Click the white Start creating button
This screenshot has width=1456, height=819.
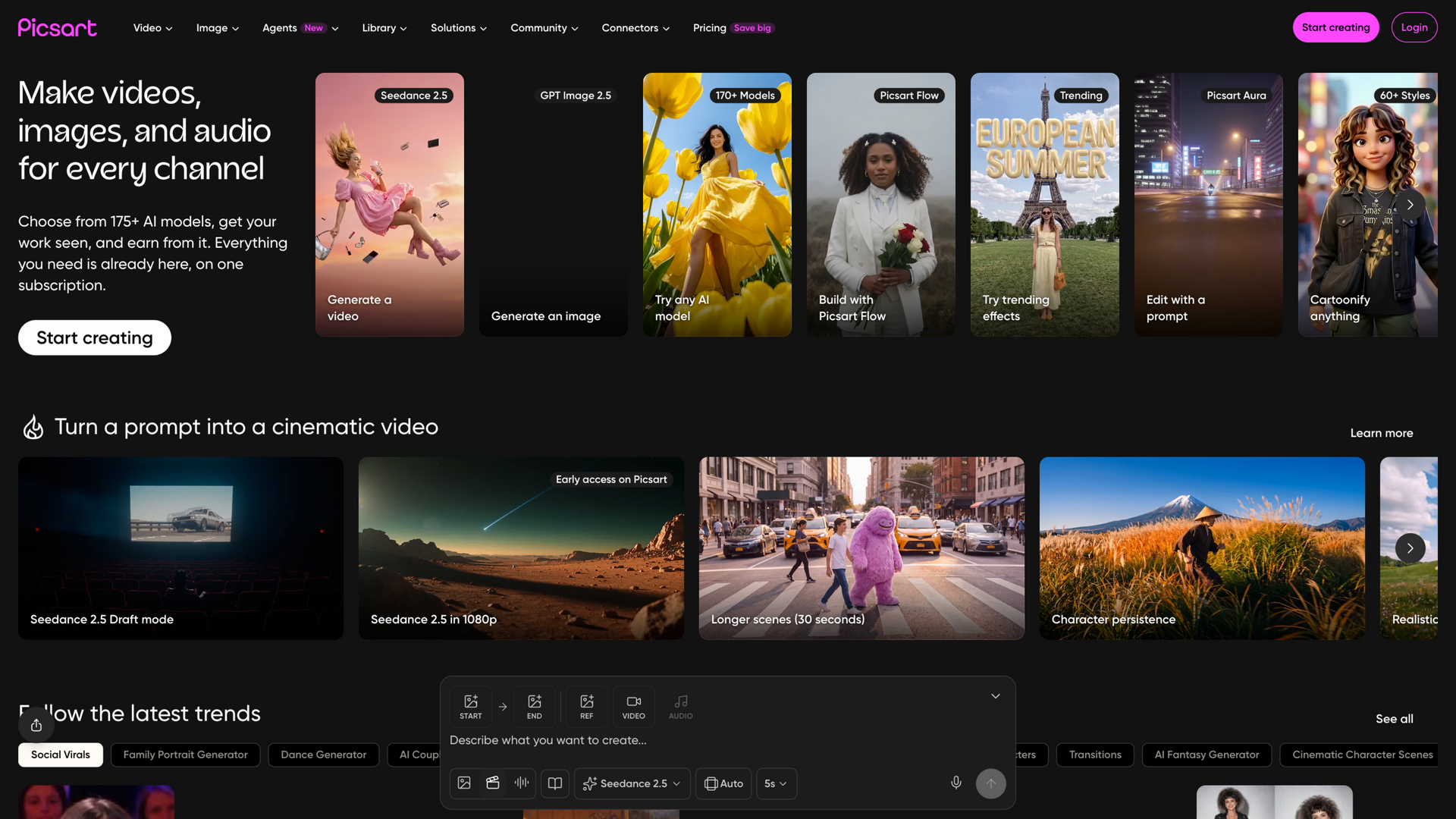95,337
